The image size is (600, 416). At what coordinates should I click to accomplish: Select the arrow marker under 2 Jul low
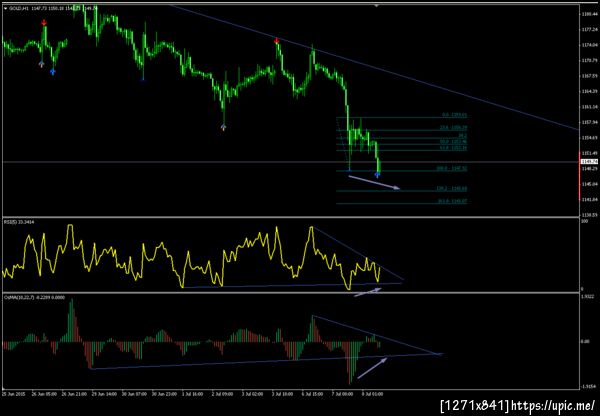223,127
